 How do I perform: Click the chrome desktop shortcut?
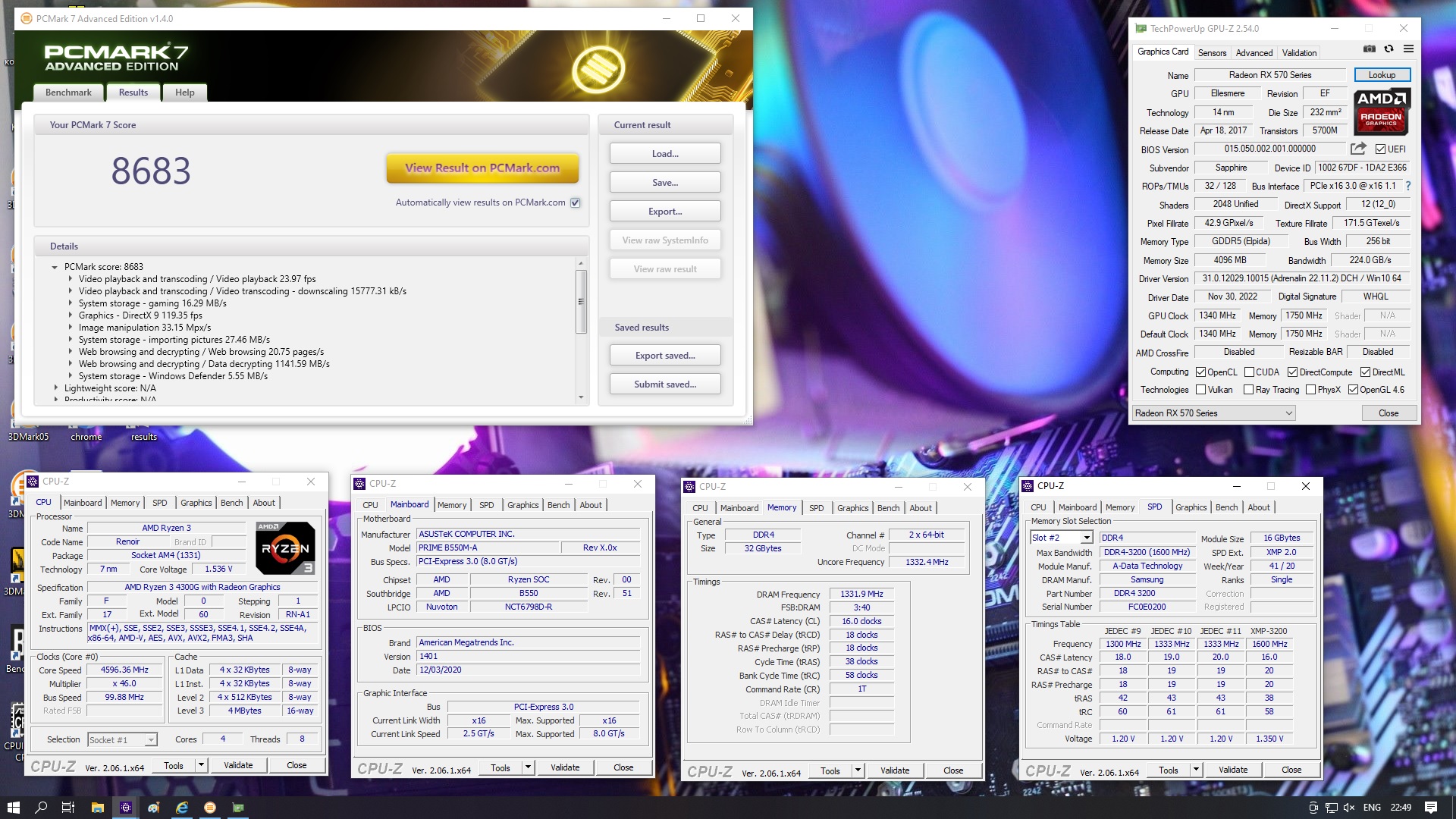[86, 437]
